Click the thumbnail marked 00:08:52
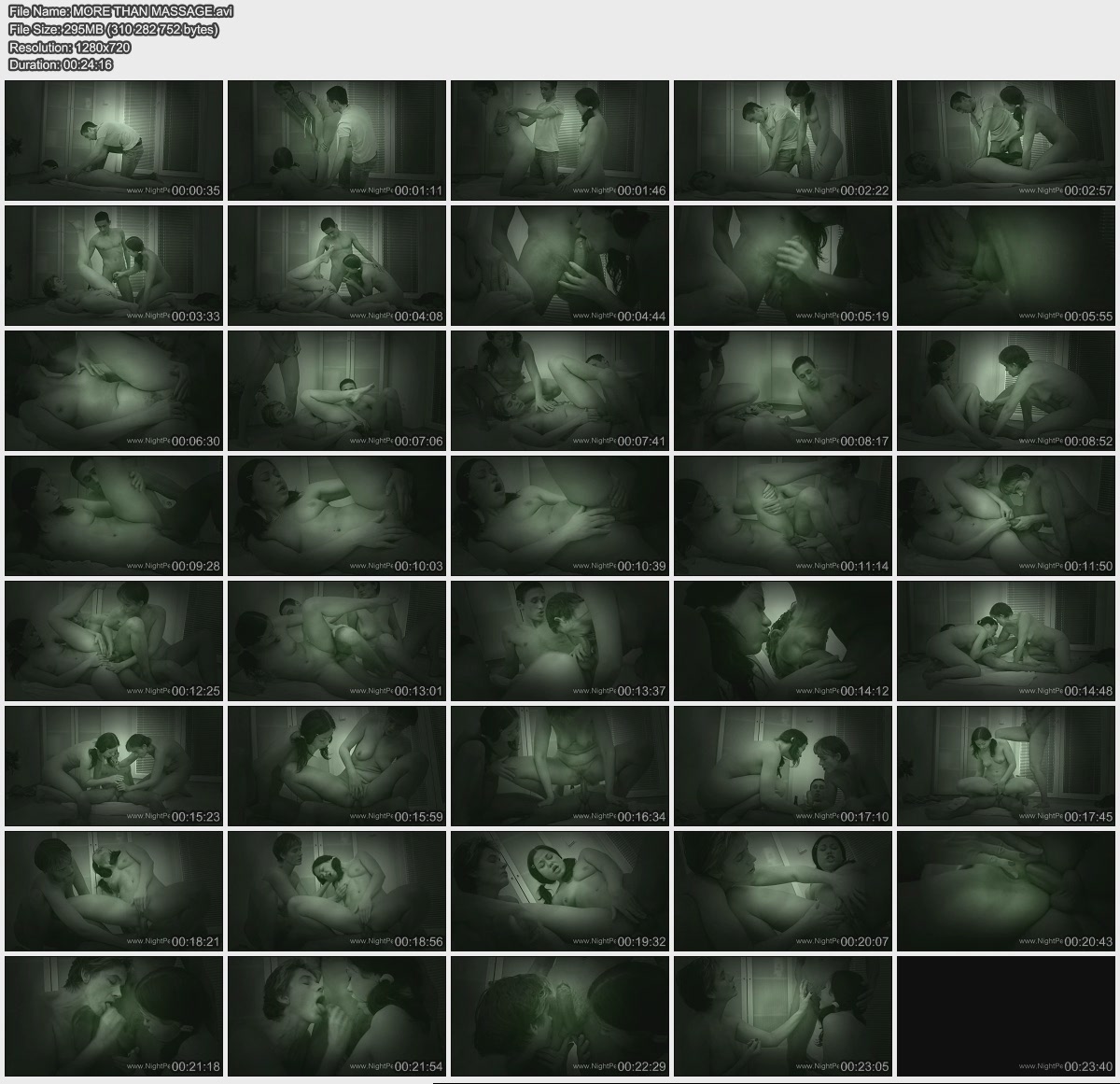The image size is (1120, 1084). click(x=1006, y=390)
